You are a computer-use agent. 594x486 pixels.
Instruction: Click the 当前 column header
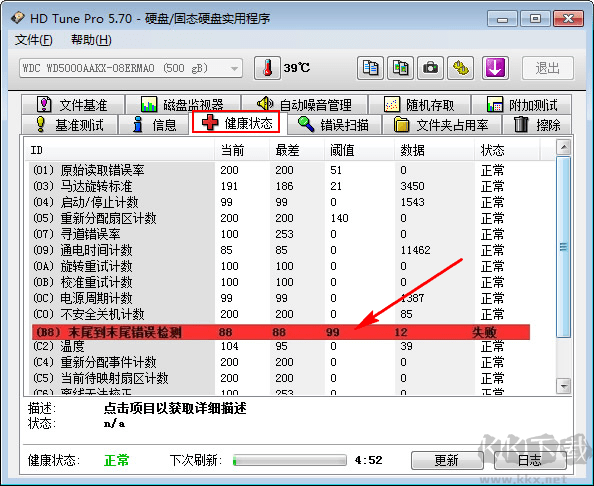[242, 150]
